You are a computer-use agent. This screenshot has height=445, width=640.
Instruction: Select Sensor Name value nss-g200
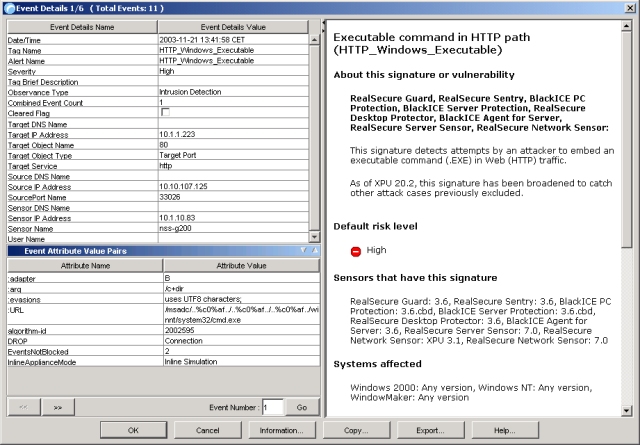(x=233, y=228)
